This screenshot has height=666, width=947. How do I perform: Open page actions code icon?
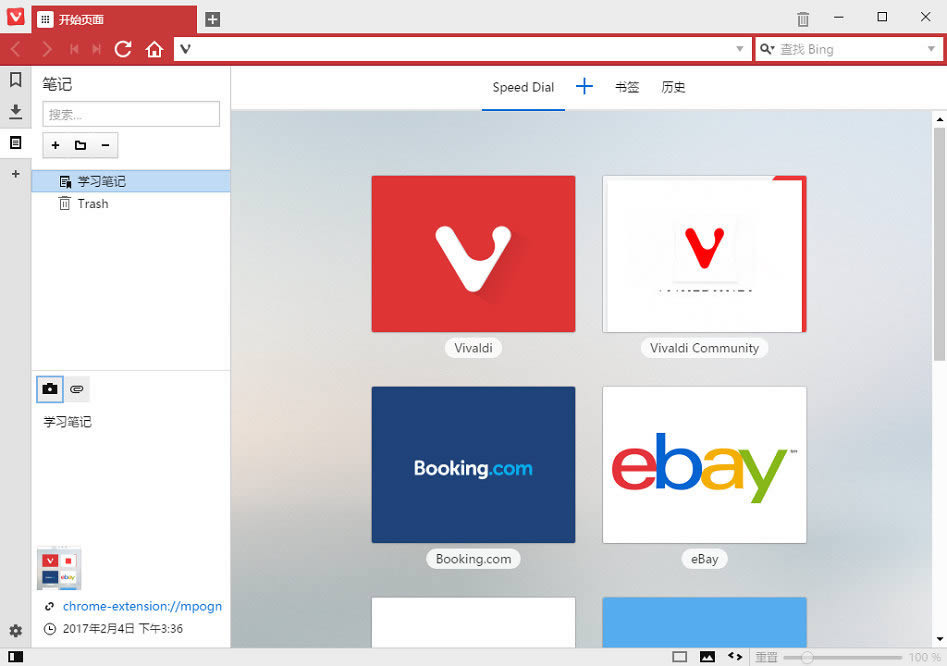[735, 656]
